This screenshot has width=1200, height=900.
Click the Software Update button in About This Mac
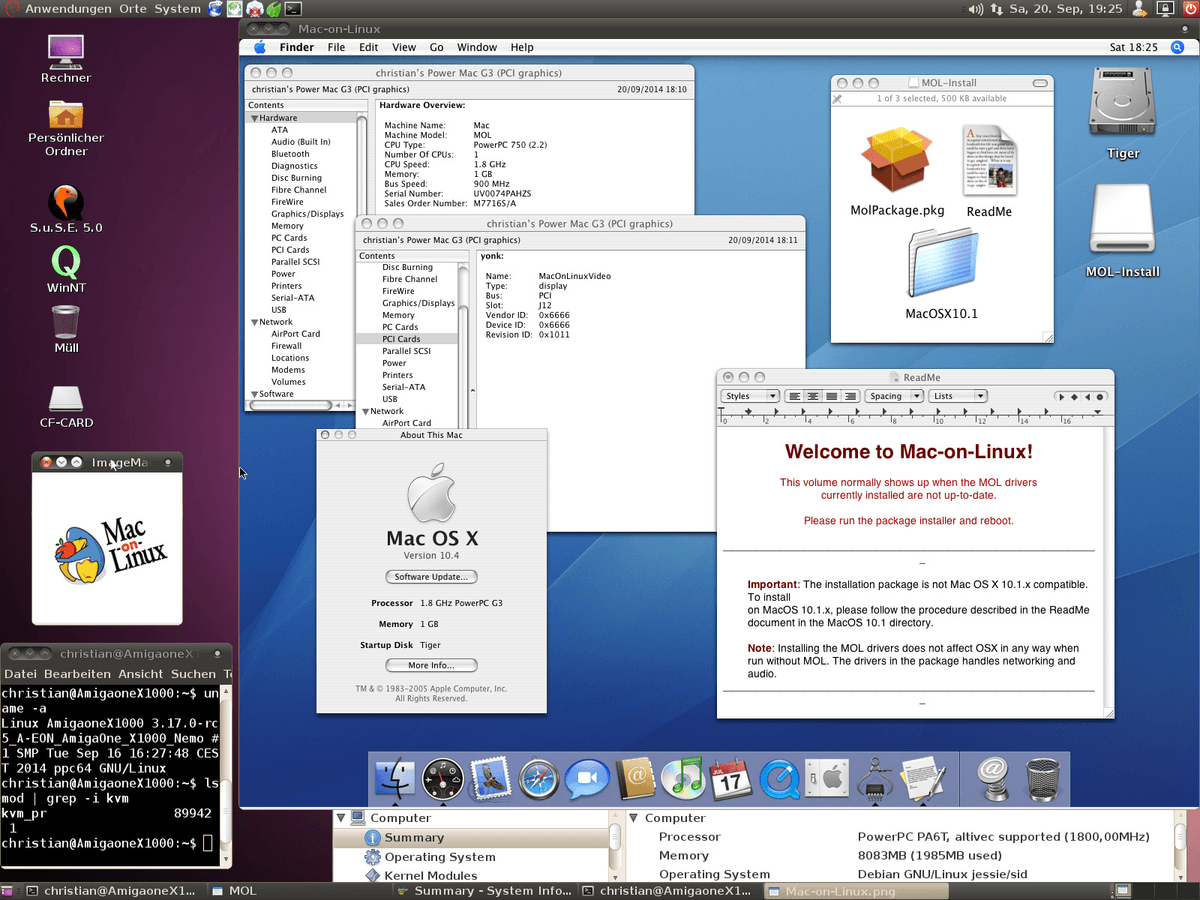[431, 577]
